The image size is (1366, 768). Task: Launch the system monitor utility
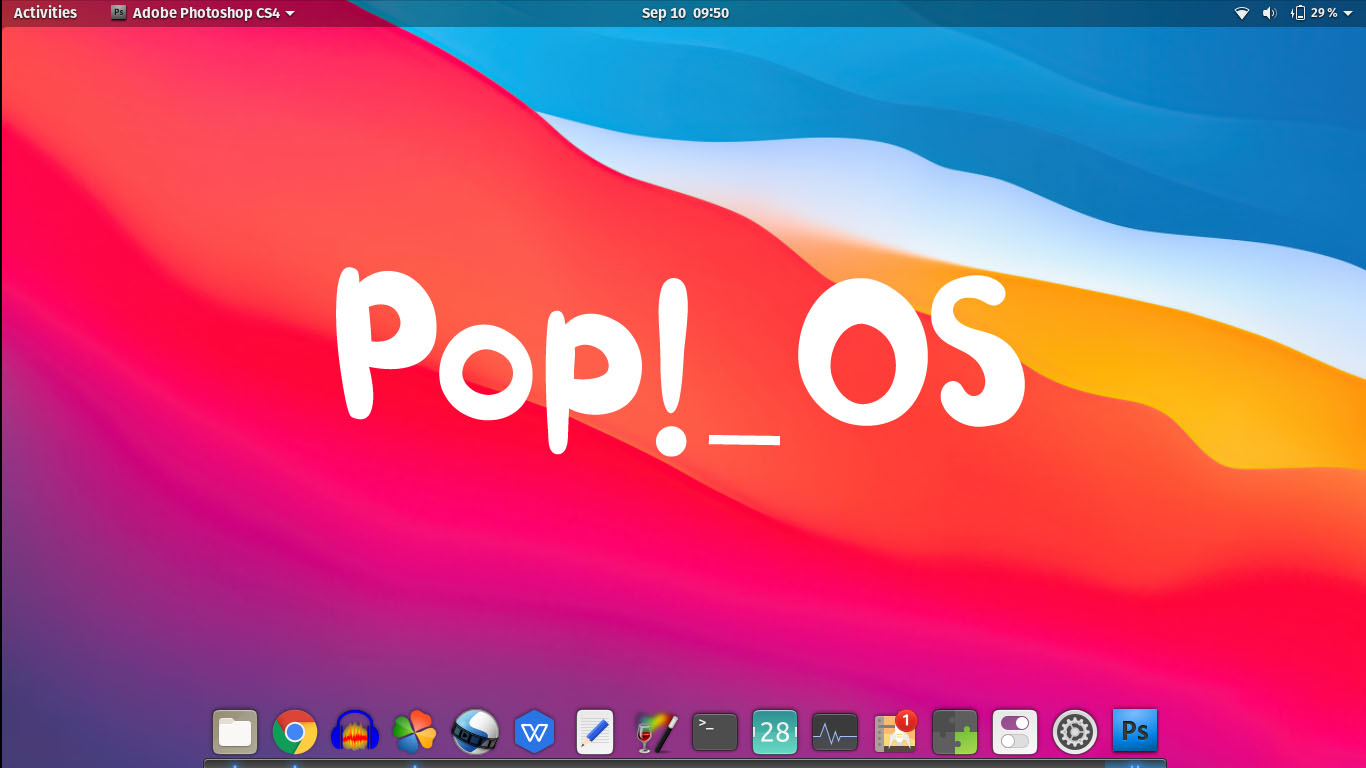pyautogui.click(x=835, y=731)
